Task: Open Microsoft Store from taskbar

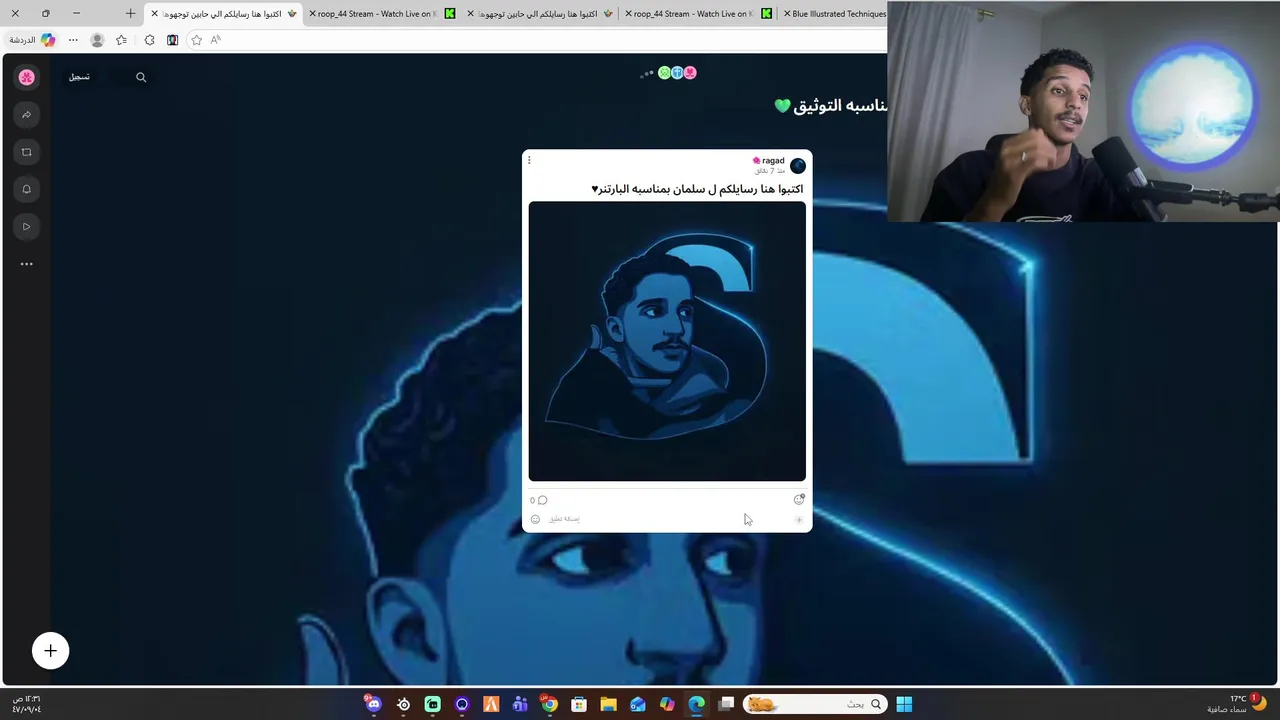Action: point(579,704)
